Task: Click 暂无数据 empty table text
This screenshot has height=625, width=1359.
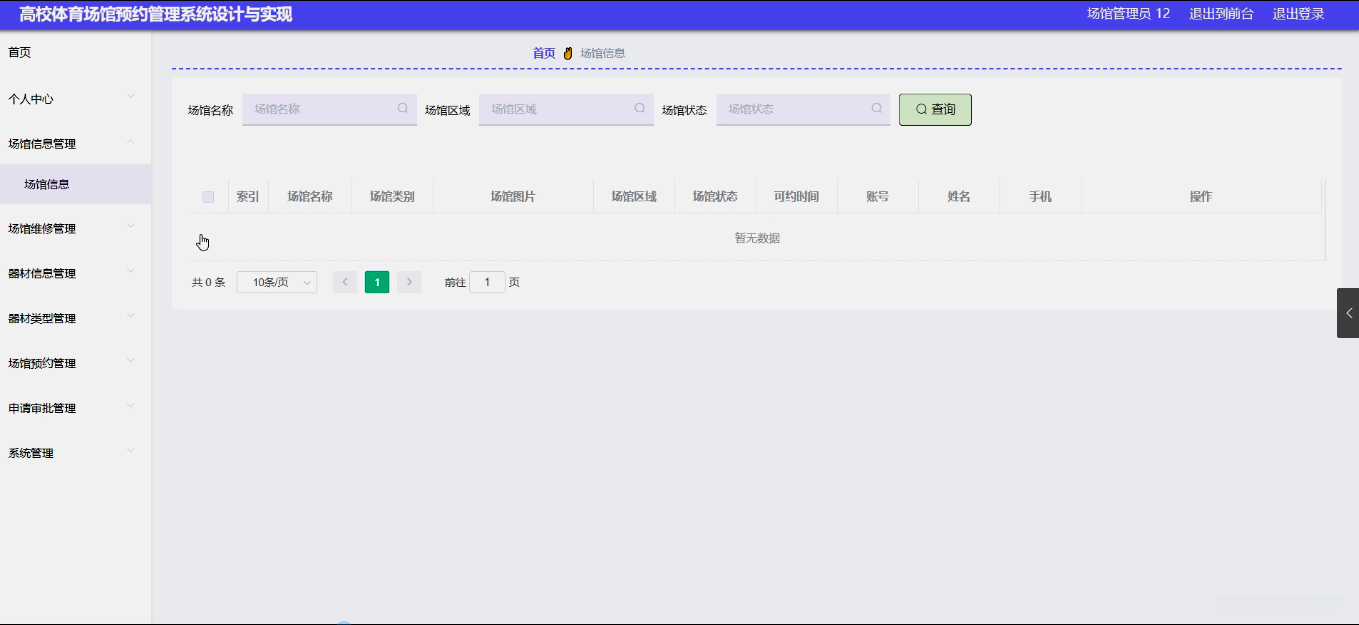Action: [x=757, y=238]
